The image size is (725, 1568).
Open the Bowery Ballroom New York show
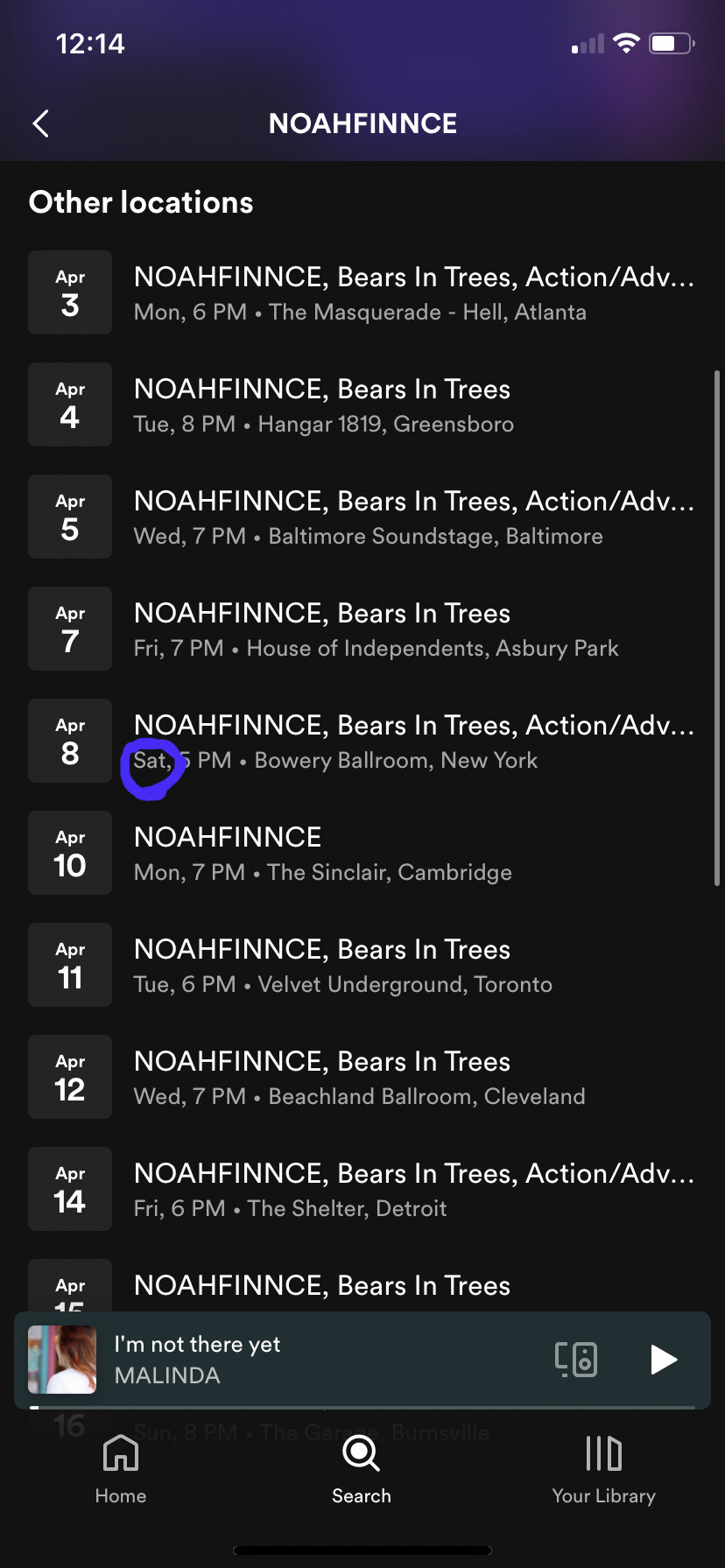413,742
